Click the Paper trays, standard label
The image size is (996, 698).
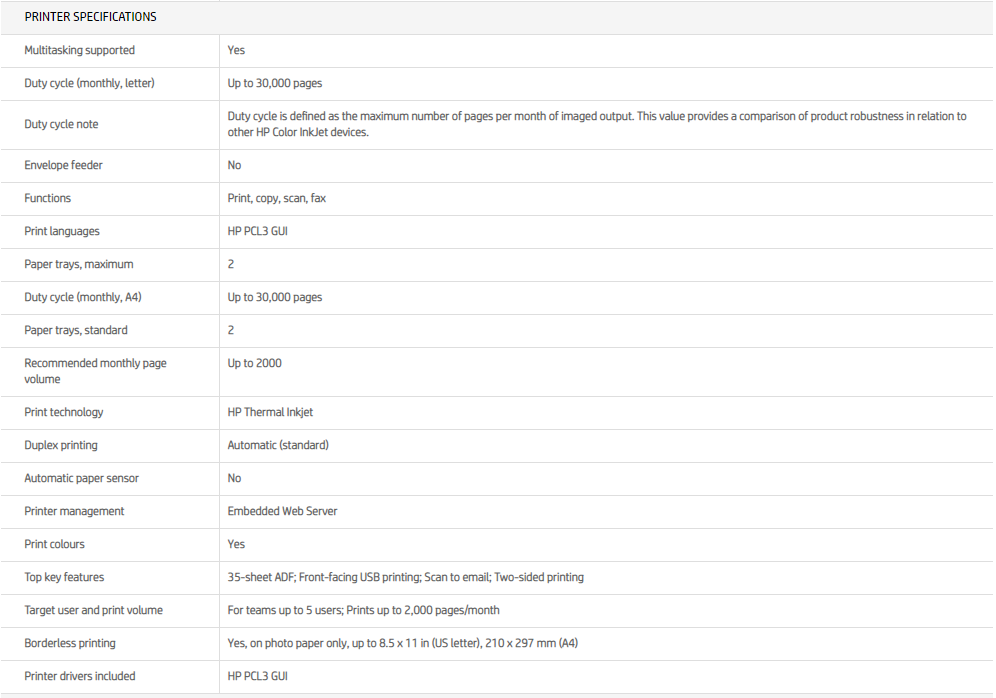76,330
